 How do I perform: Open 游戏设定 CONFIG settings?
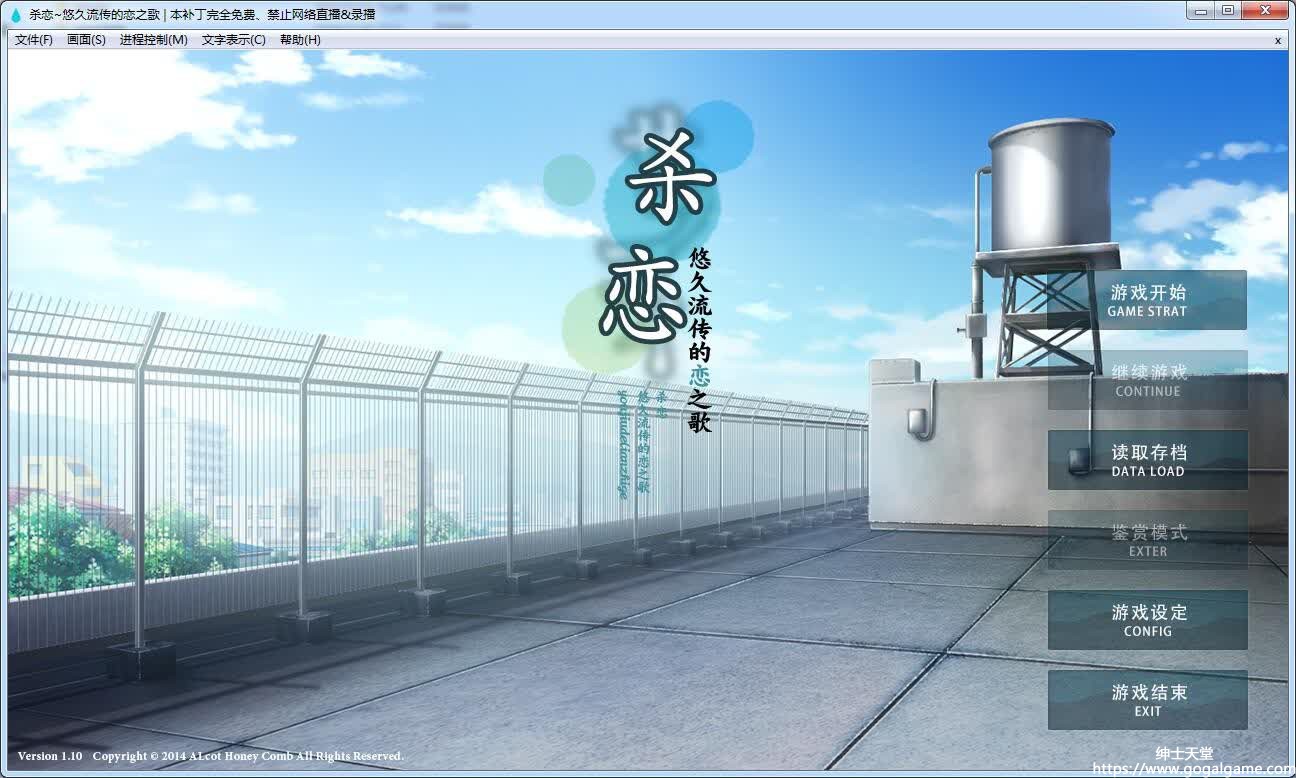coord(1147,620)
